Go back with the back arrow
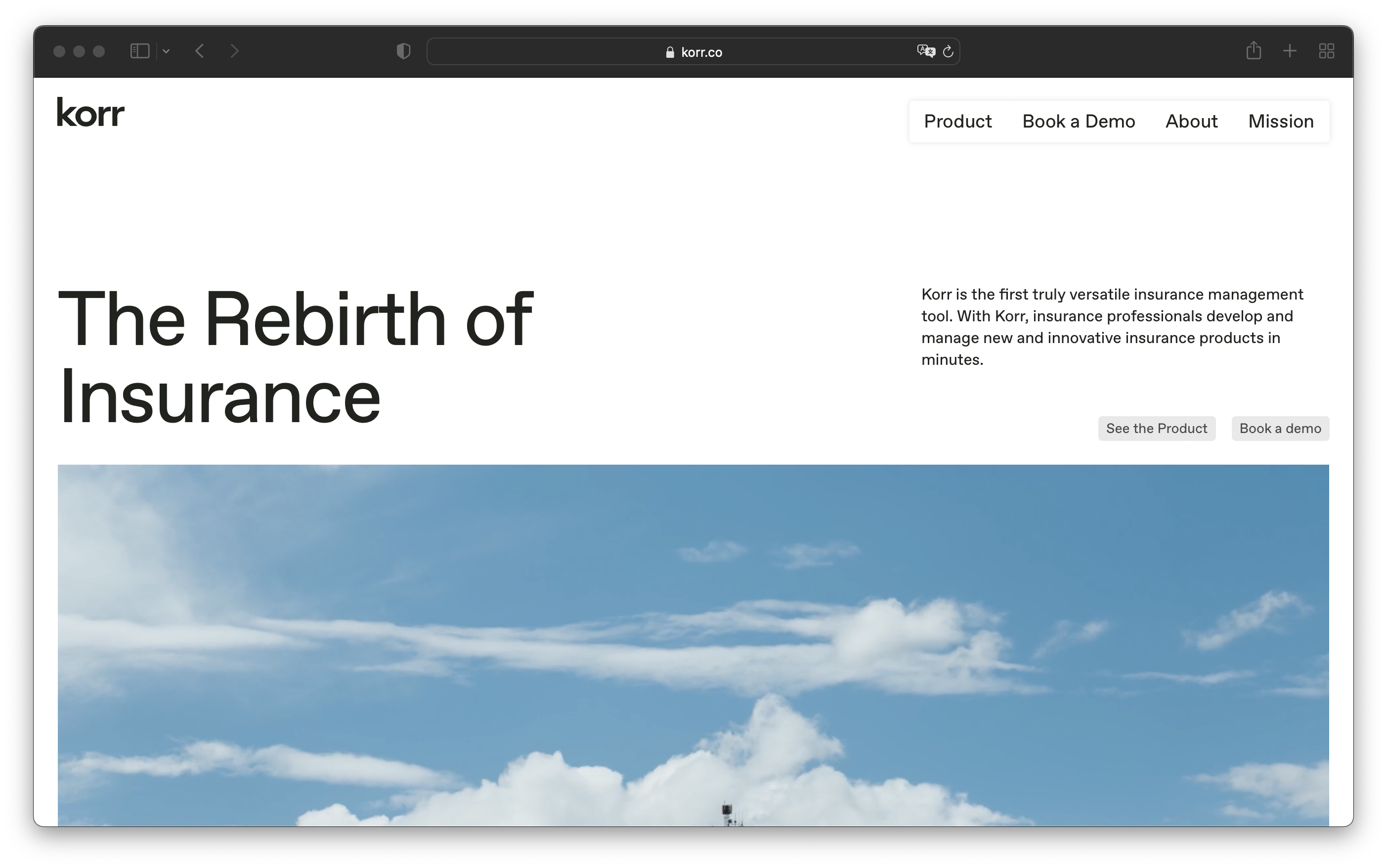The image size is (1387, 868). 200,51
